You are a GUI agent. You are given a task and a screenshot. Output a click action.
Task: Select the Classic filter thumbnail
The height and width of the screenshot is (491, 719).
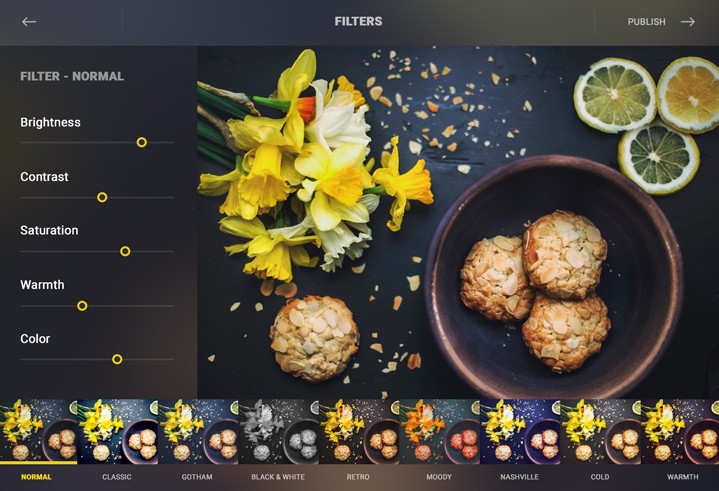point(118,431)
